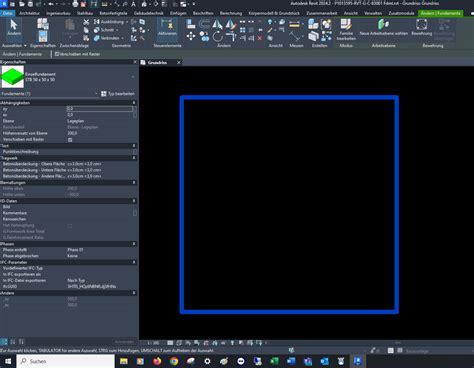Click the Create Assembly icon in Erstellen
The image size is (474, 368).
point(313,24)
